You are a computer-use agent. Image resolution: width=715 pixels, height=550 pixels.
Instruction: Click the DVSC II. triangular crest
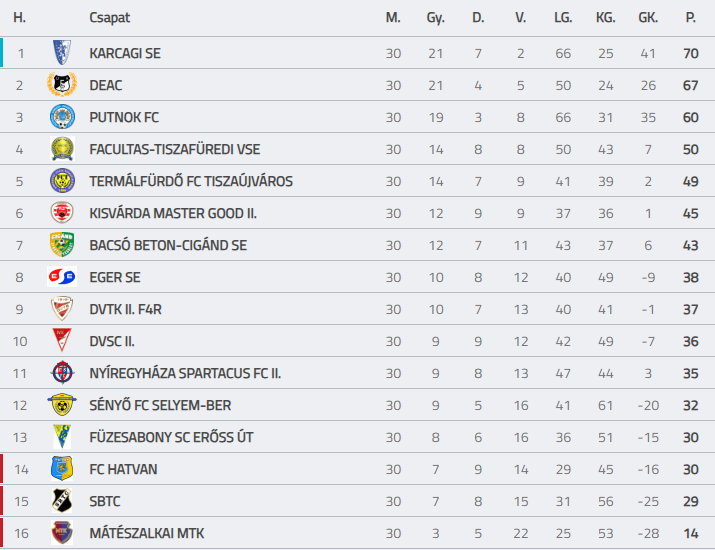click(x=62, y=340)
